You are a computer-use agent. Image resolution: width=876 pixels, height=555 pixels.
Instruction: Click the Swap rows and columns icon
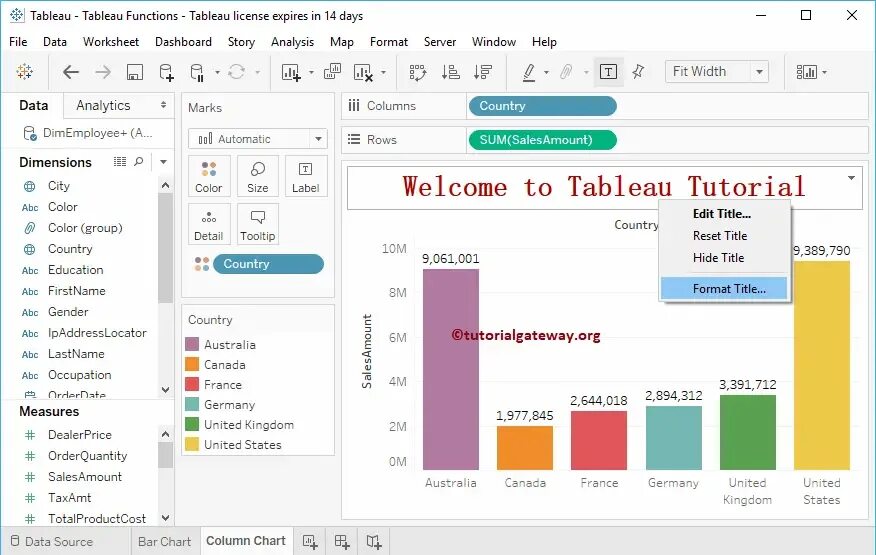[418, 72]
